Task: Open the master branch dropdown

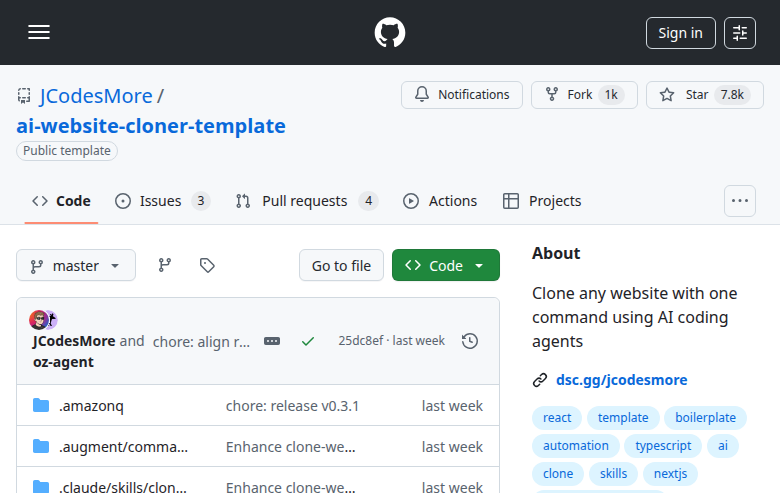Action: [x=76, y=265]
